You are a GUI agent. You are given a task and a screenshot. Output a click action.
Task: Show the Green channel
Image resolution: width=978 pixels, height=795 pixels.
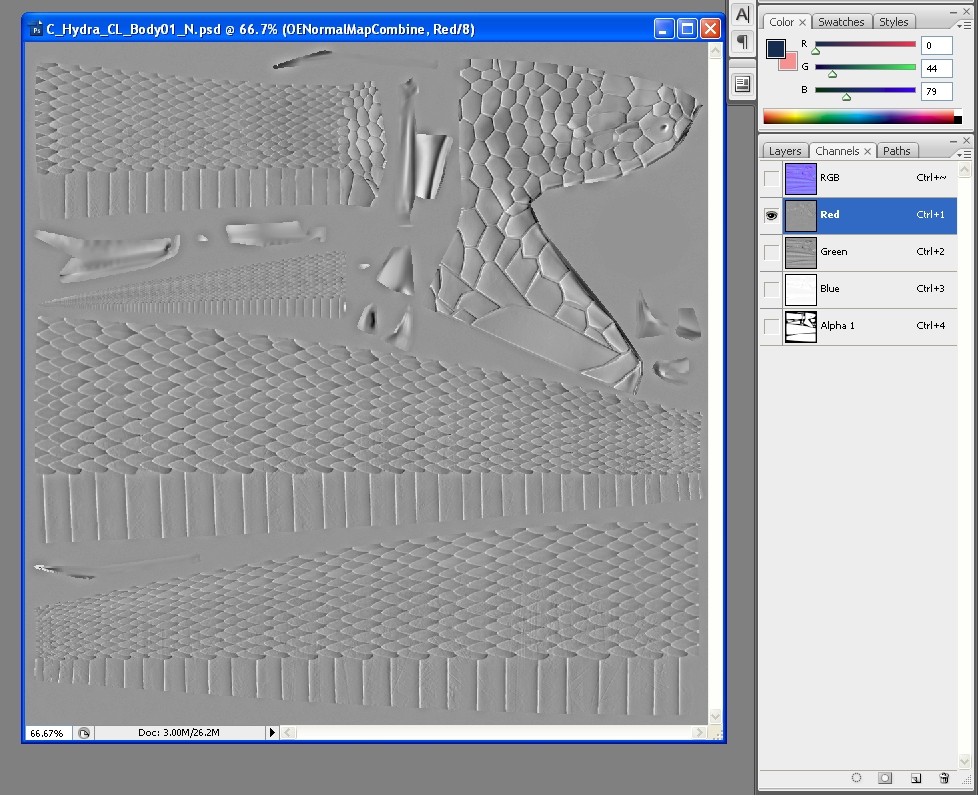(x=771, y=252)
